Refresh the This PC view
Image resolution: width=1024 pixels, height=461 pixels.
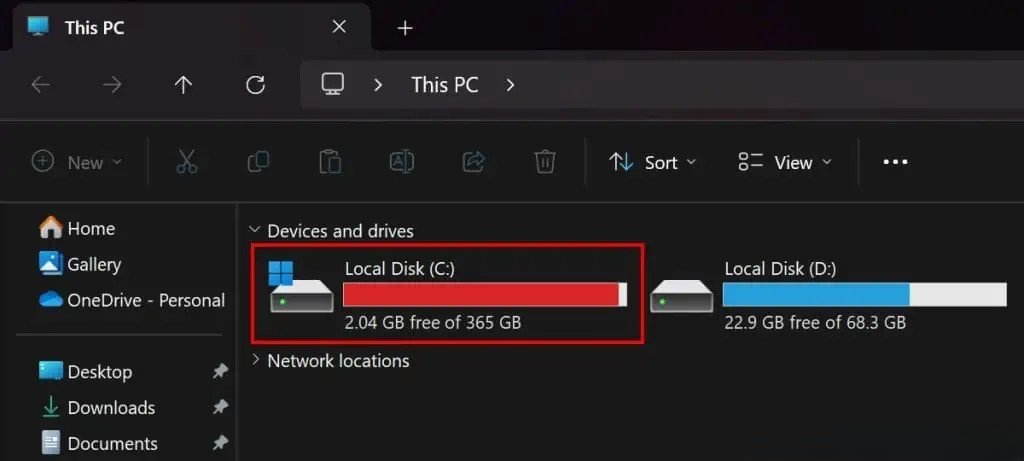(x=255, y=85)
